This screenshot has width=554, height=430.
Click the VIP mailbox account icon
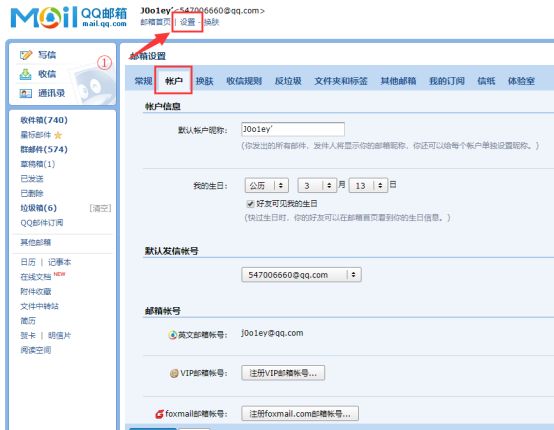pyautogui.click(x=174, y=373)
